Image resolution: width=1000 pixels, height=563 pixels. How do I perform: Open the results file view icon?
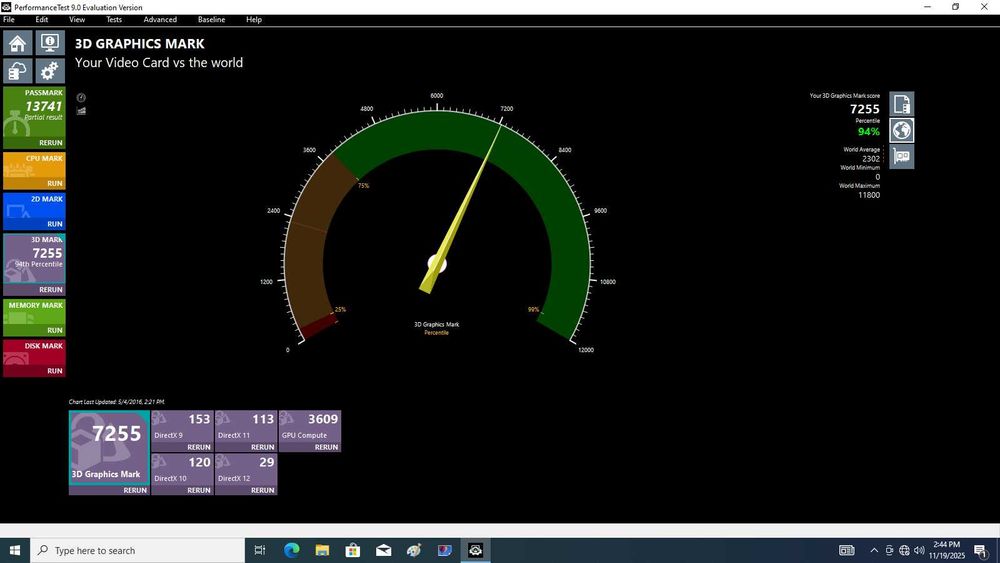coord(901,104)
